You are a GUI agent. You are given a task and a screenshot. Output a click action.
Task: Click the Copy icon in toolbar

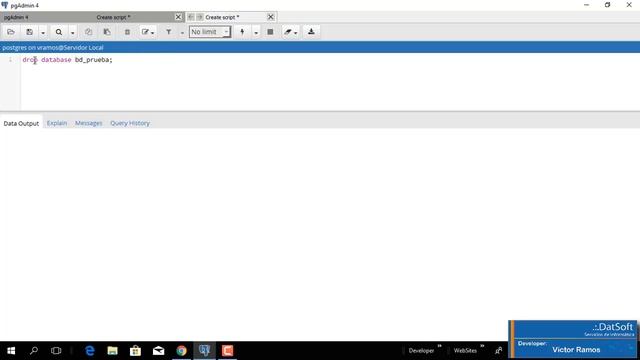click(88, 32)
